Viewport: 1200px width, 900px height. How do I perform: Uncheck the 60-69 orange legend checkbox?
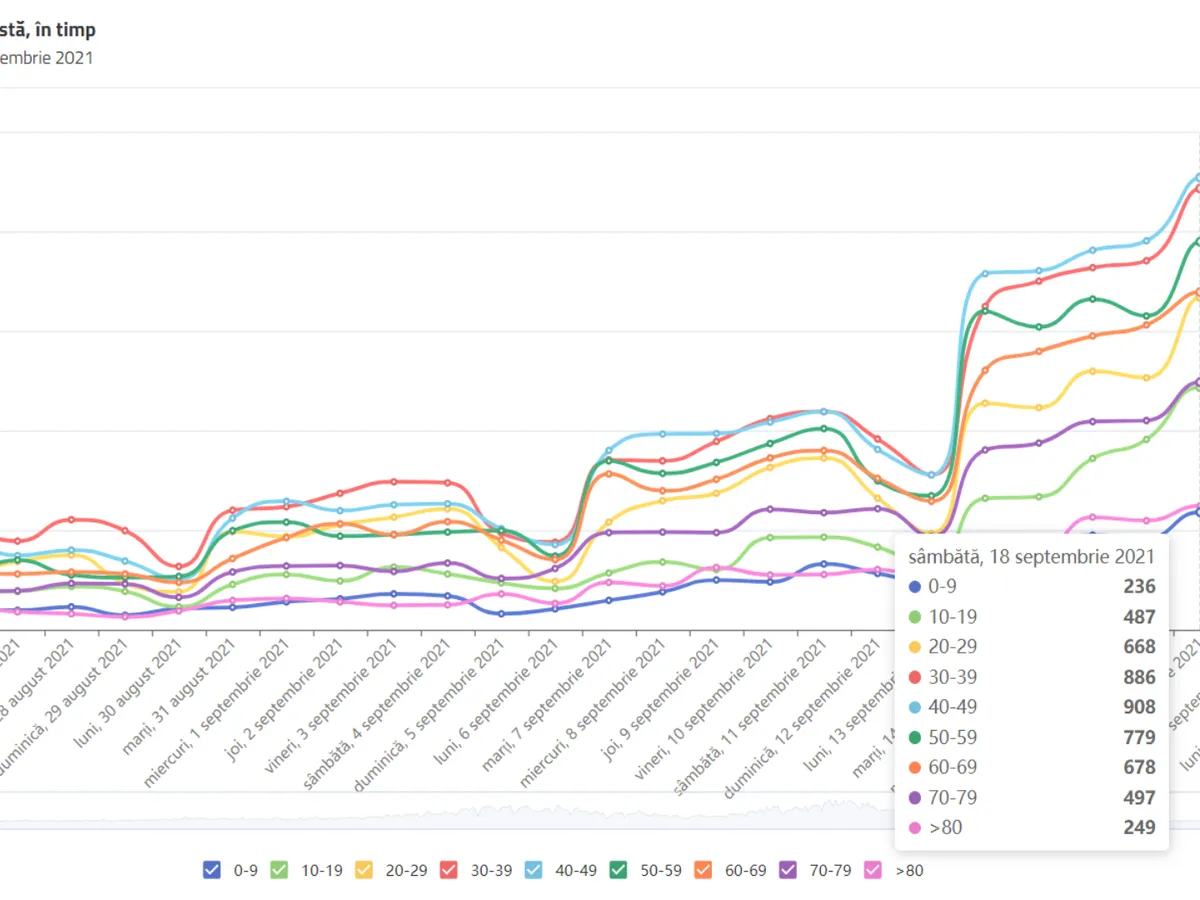tap(703, 870)
